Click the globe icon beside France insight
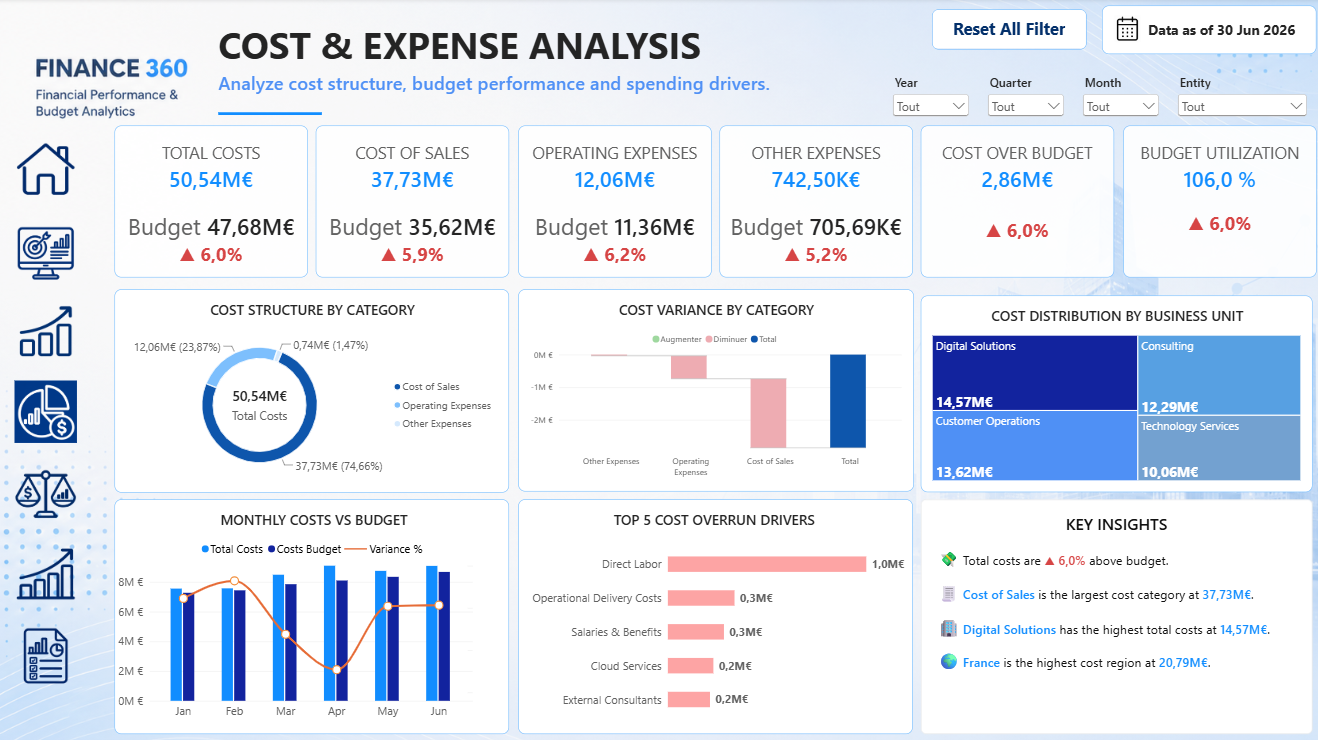The width and height of the screenshot is (1318, 740). pyautogui.click(x=949, y=661)
